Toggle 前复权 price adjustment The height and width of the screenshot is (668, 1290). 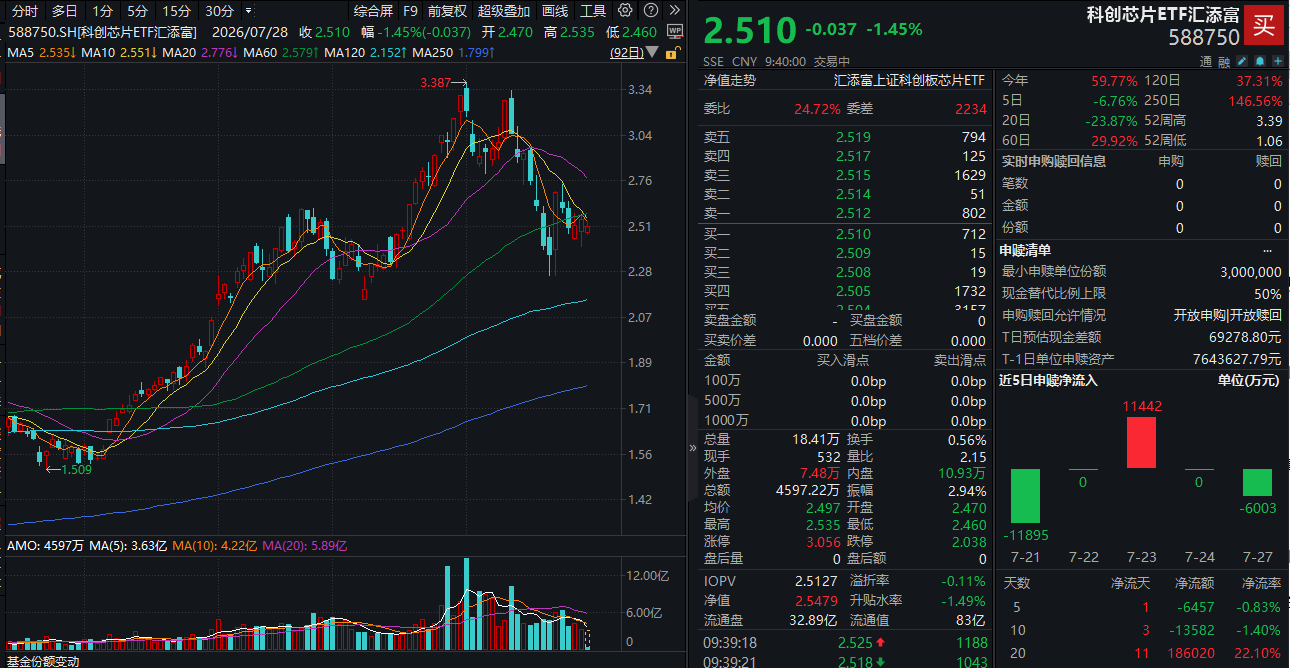447,11
